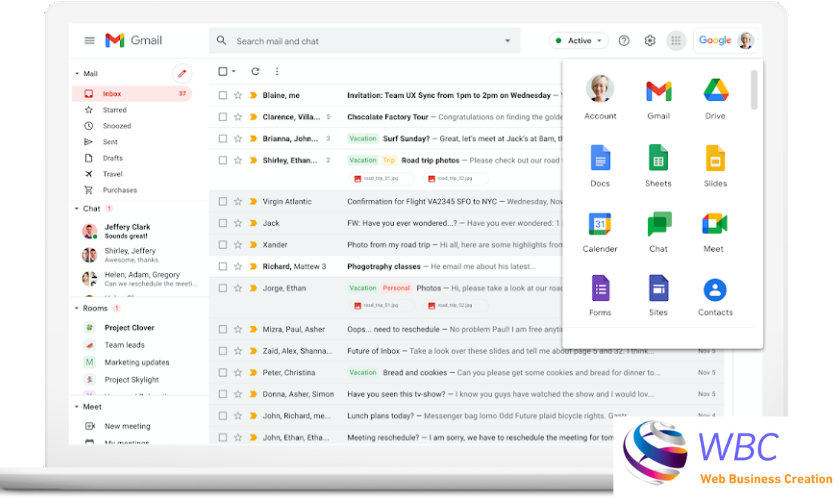The image size is (840, 500).
Task: Launch Sites from the apps panel
Action: point(658,295)
